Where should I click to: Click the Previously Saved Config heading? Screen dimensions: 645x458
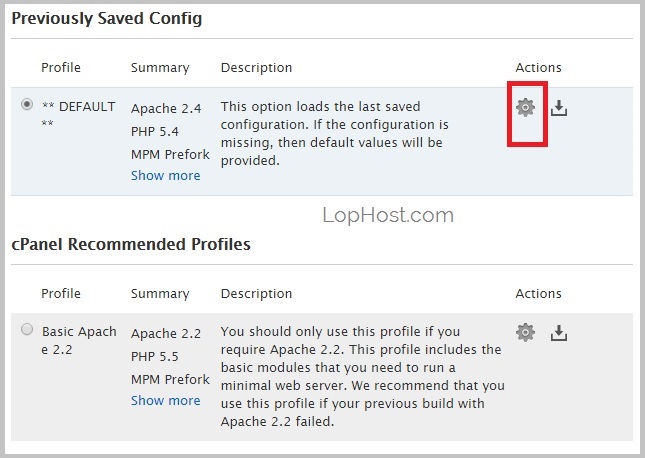point(107,19)
